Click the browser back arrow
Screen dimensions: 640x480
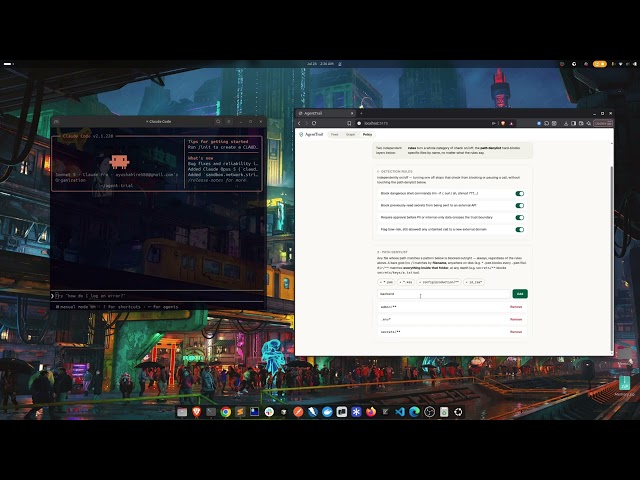click(x=299, y=123)
